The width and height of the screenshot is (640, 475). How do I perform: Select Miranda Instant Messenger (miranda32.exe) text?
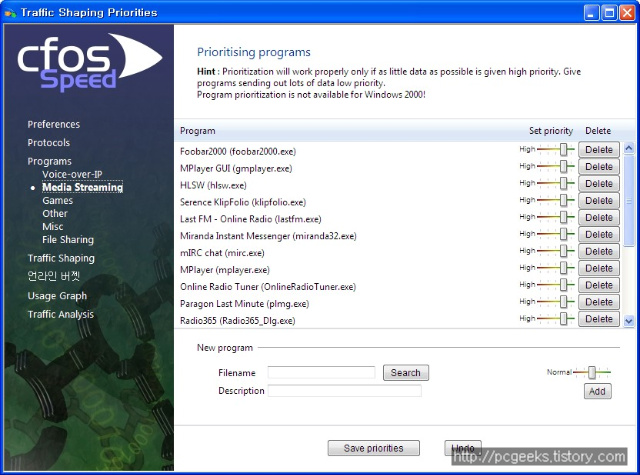click(268, 236)
